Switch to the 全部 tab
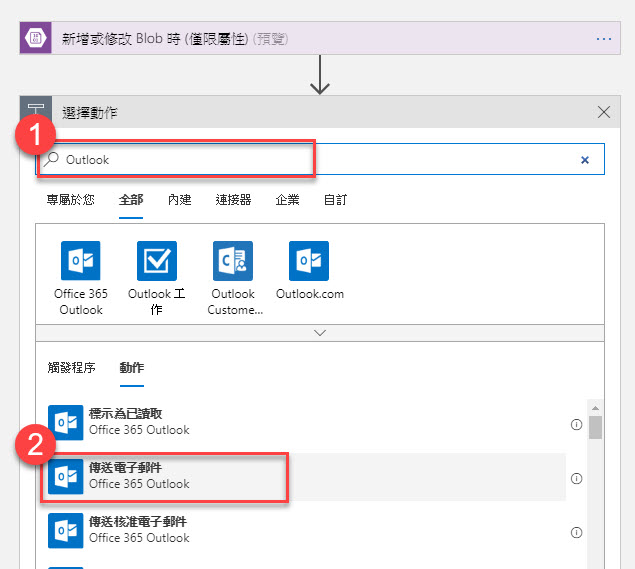The width and height of the screenshot is (635, 569). point(131,200)
